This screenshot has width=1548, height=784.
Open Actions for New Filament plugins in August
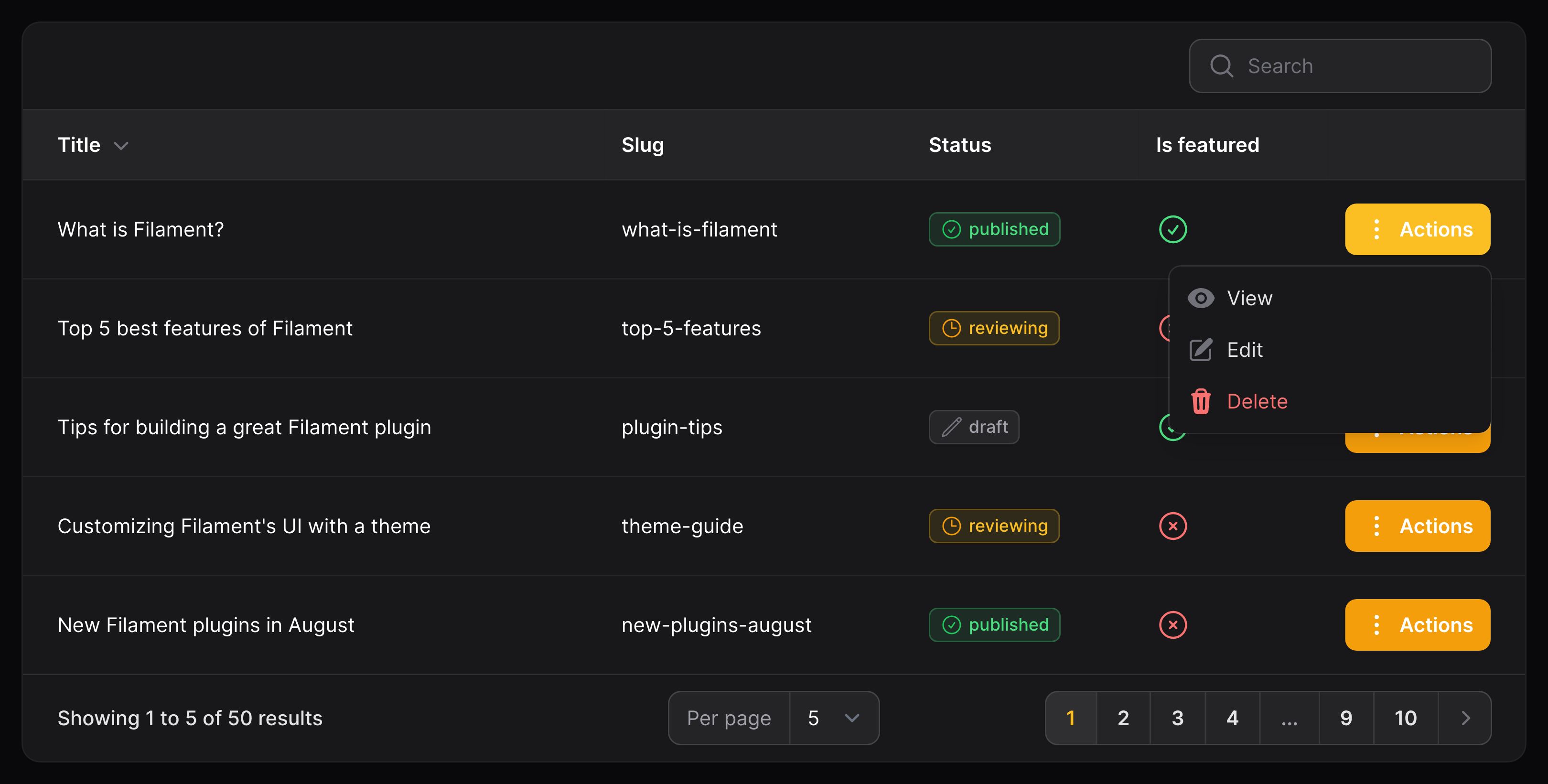point(1417,625)
